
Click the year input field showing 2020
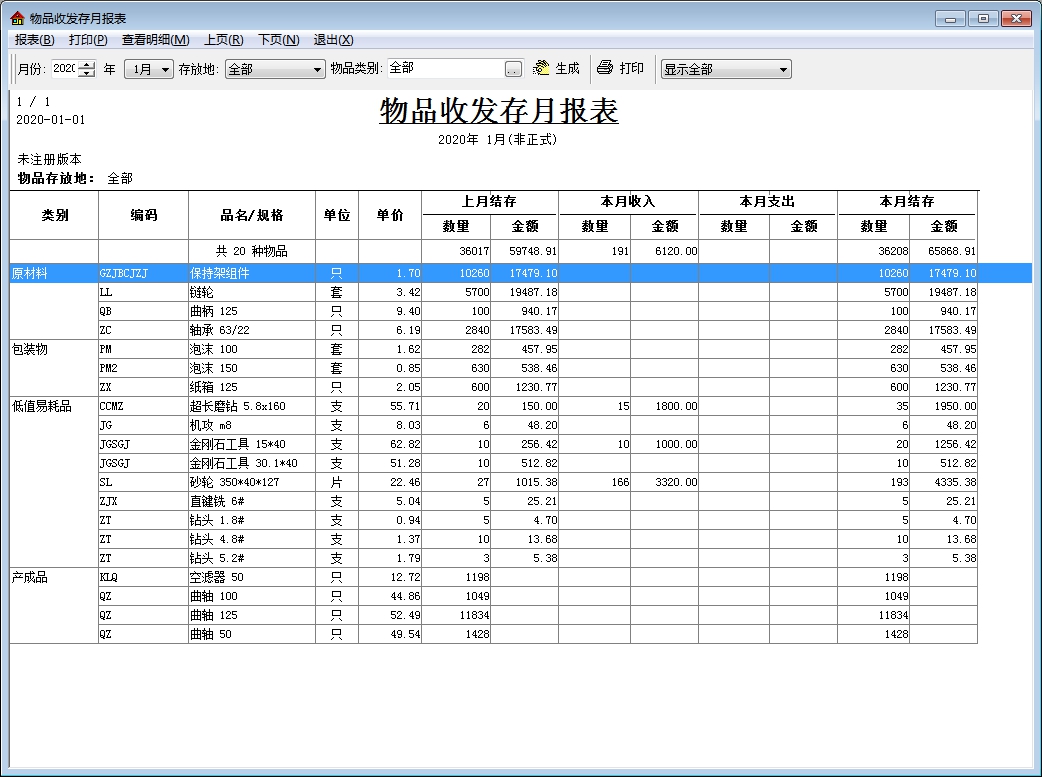[64, 69]
